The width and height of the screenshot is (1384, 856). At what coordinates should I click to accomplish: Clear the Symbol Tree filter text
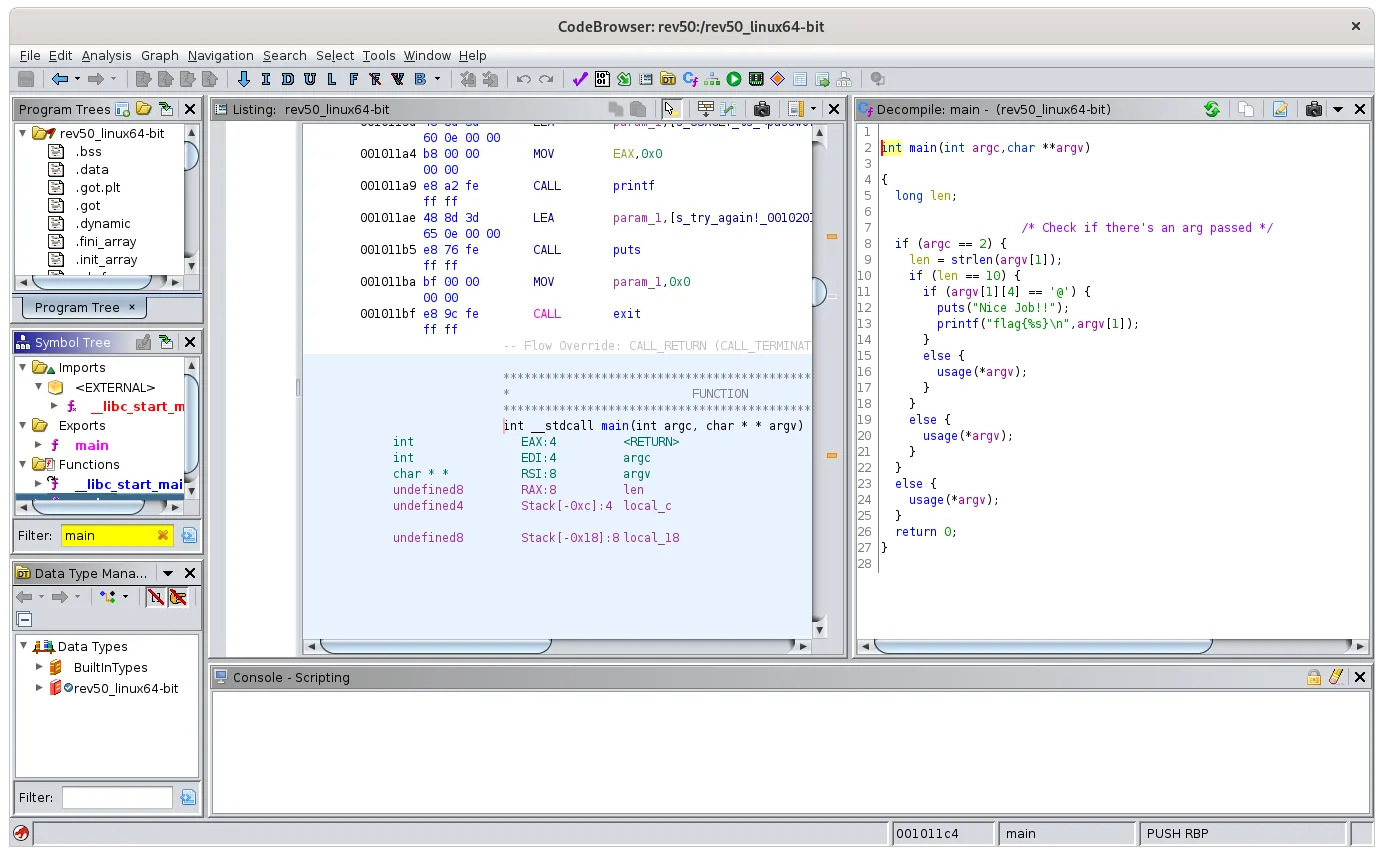pyautogui.click(x=163, y=536)
